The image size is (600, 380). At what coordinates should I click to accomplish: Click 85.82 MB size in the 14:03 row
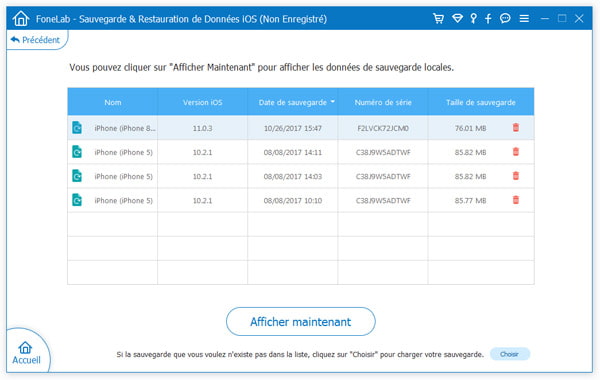click(x=470, y=176)
